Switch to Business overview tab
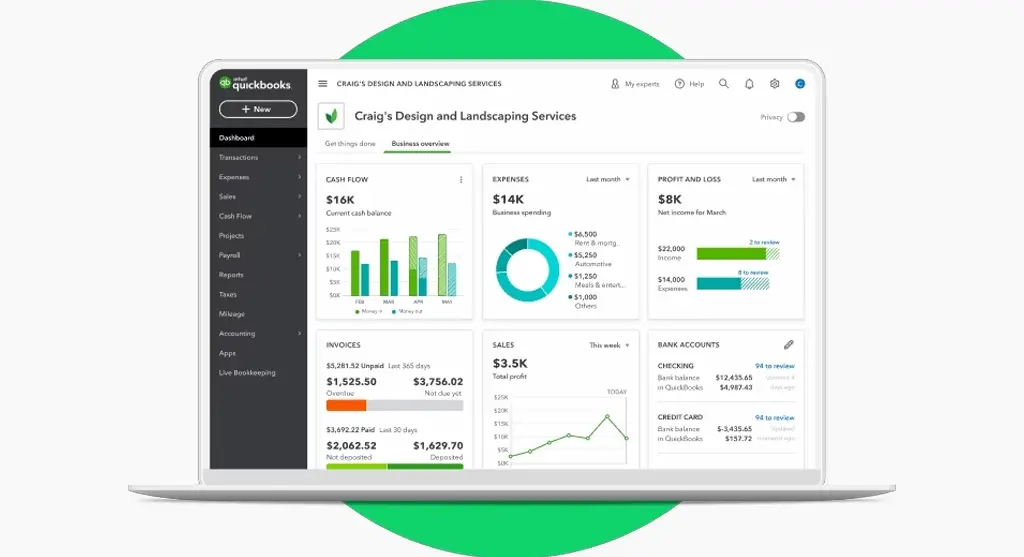 pos(421,144)
